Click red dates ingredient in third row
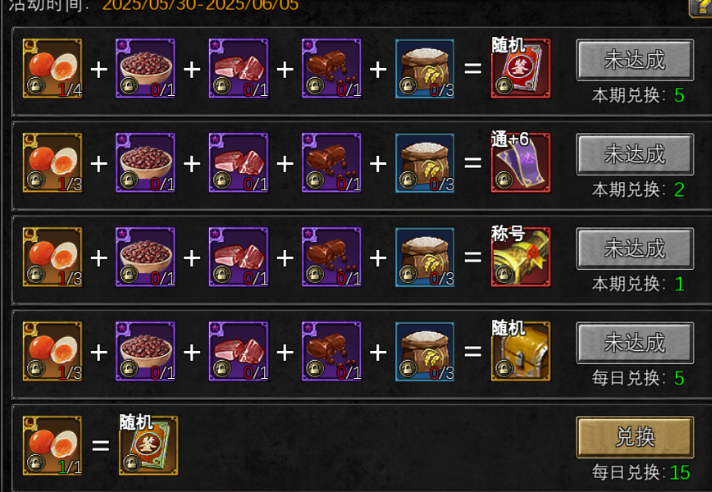The image size is (712, 492). coord(332,257)
